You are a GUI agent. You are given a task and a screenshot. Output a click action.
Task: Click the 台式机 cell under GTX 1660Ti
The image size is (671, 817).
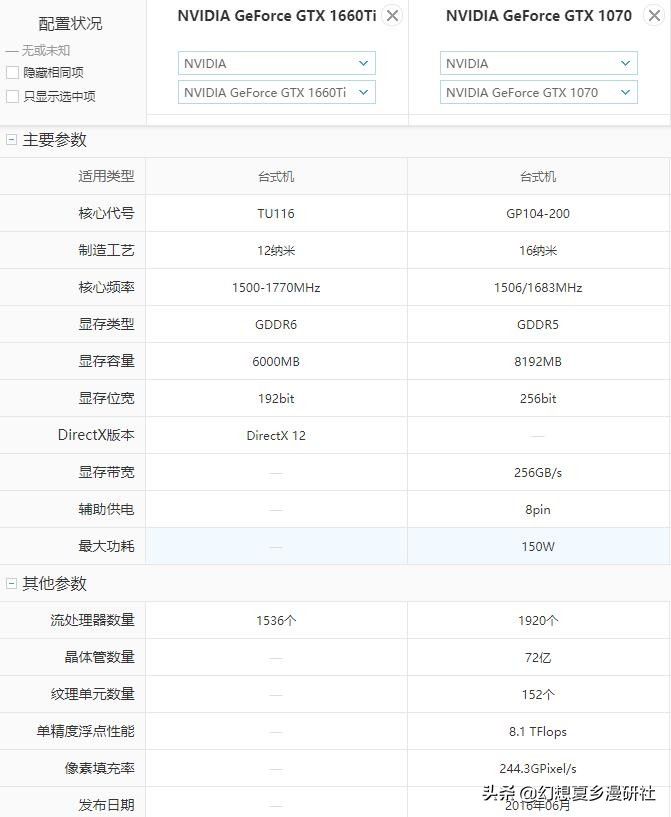coord(276,177)
